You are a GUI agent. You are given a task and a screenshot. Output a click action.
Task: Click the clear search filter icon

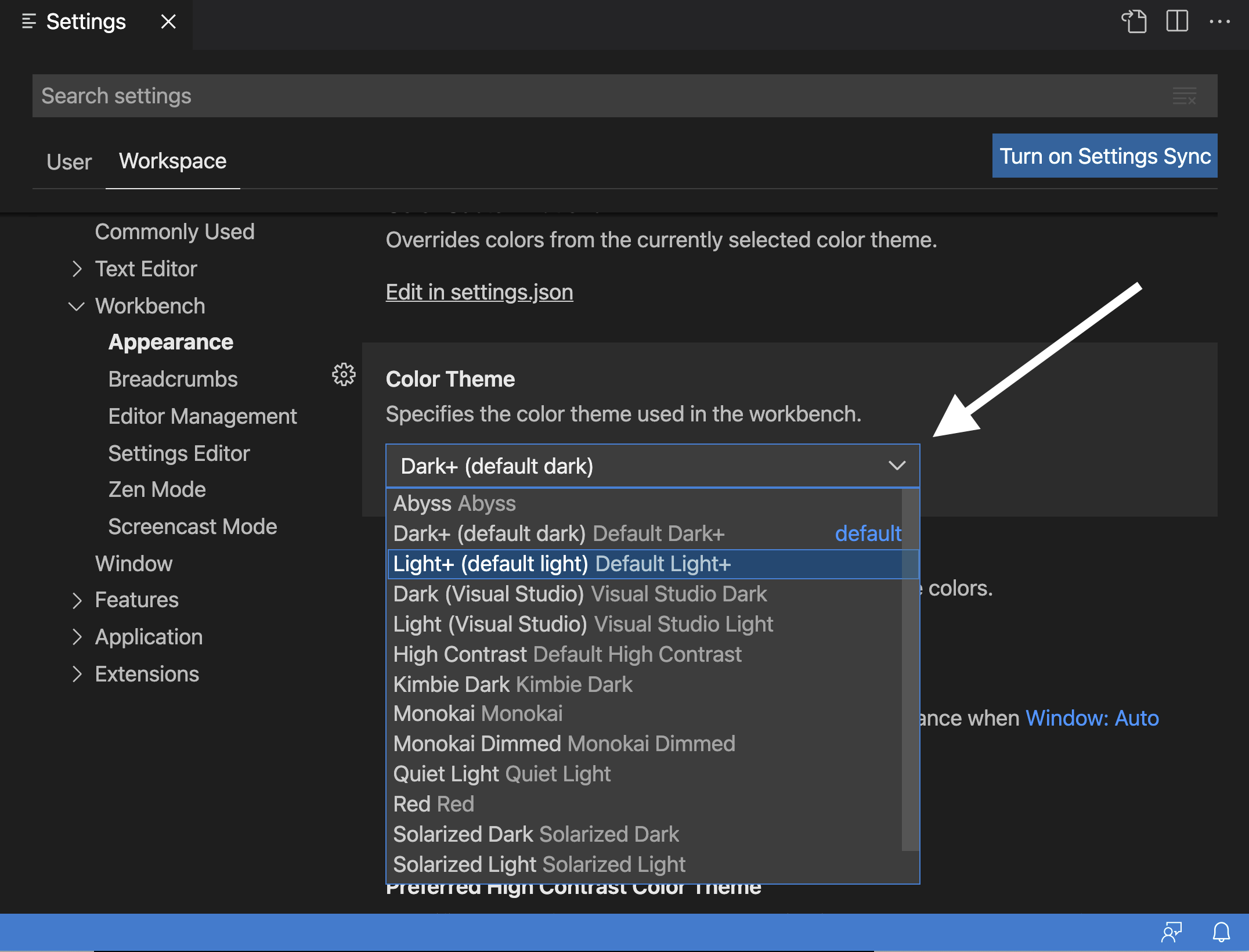[1184, 96]
